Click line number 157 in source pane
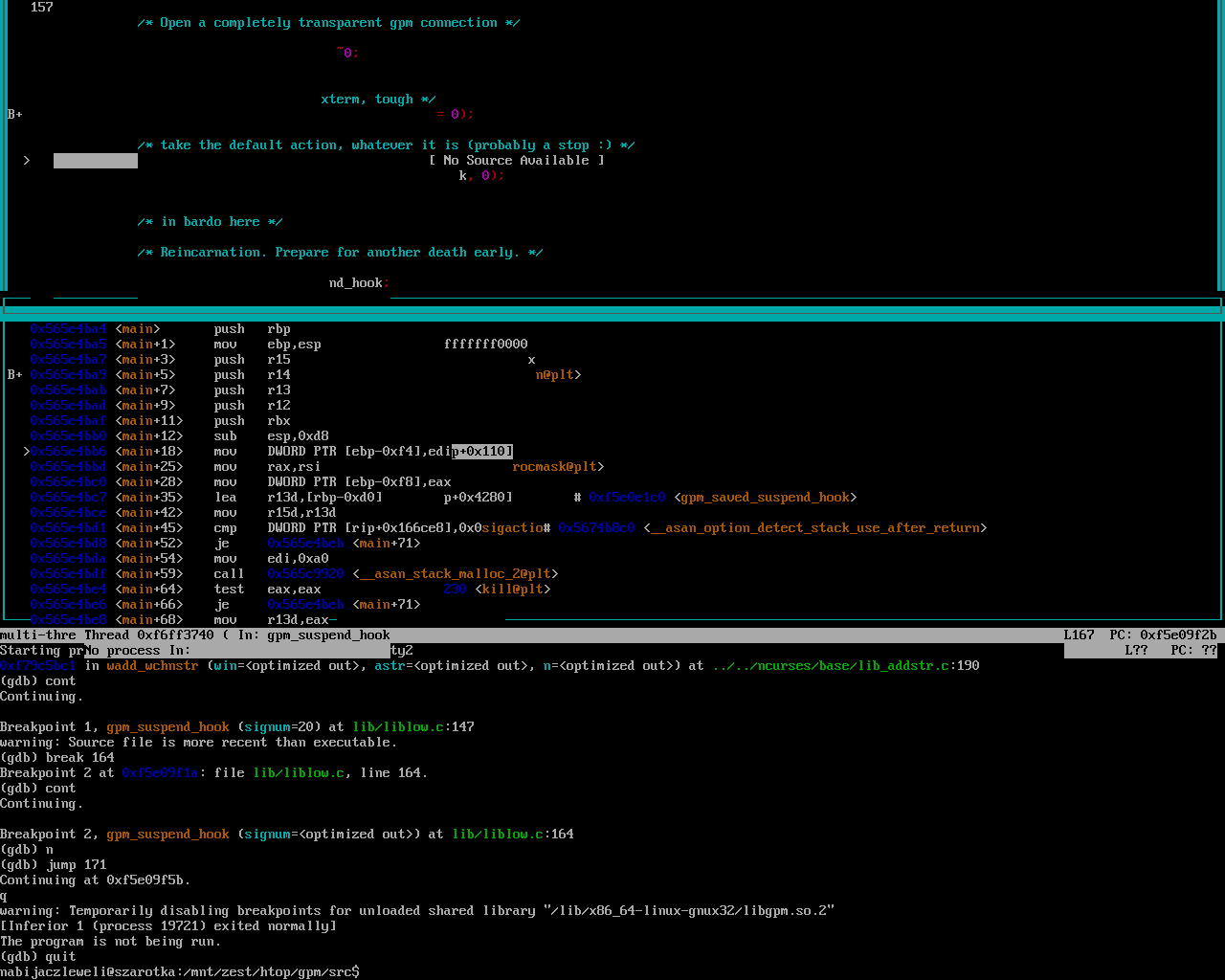Screen dimensions: 1225x980 pos(41,8)
